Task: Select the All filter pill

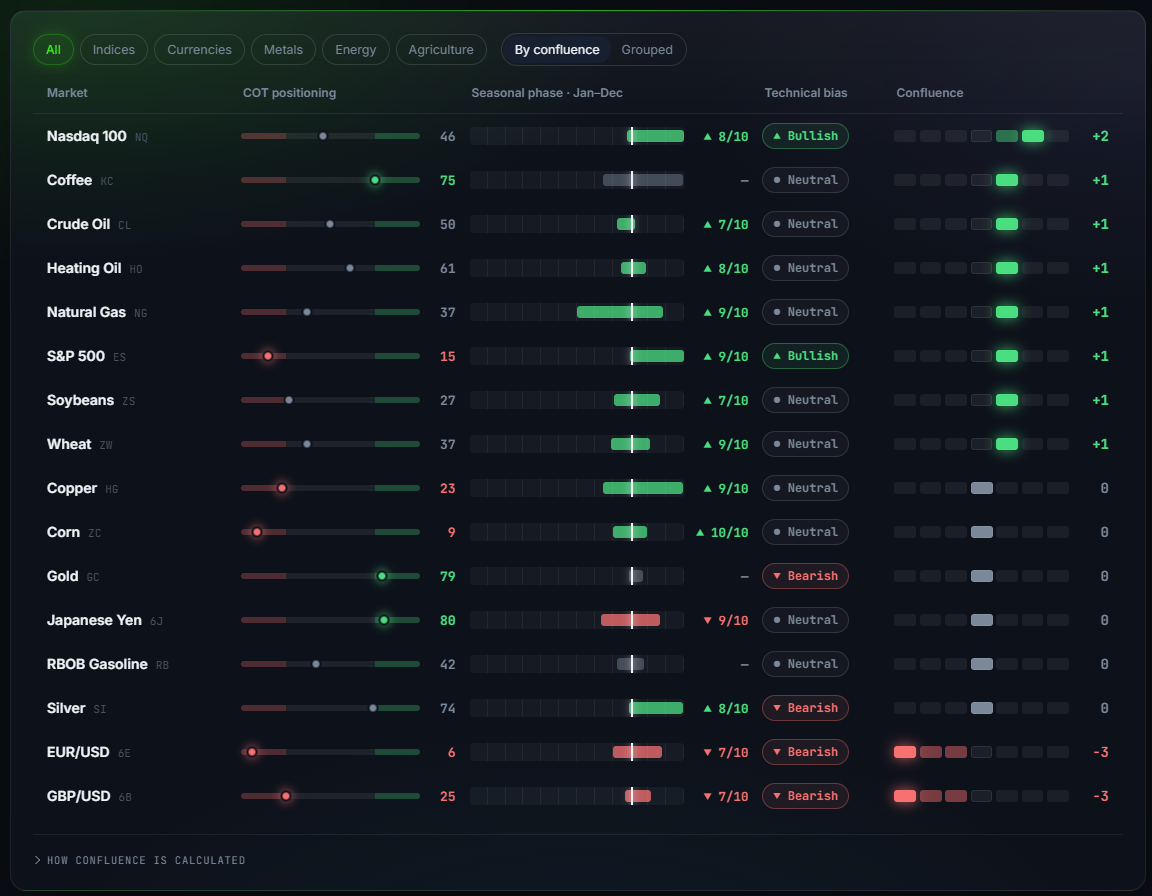Action: (53, 50)
